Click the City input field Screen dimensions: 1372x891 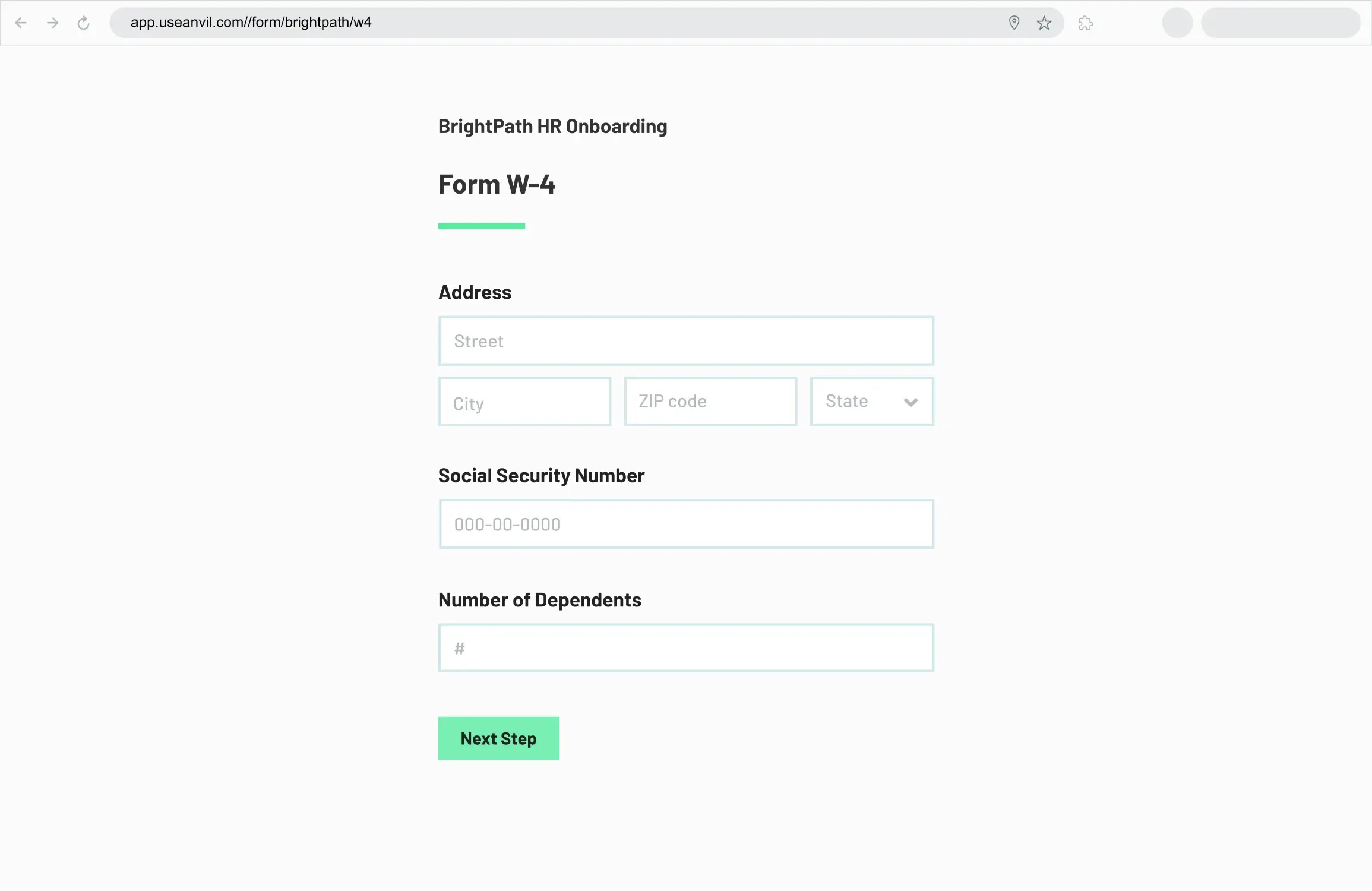[524, 401]
